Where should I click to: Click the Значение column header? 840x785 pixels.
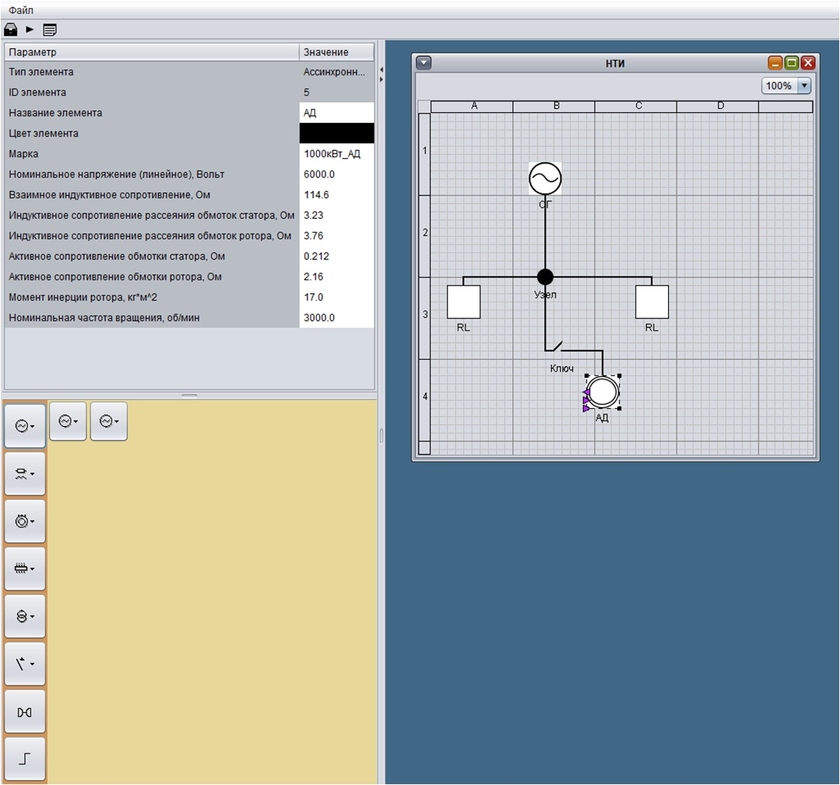[336, 52]
